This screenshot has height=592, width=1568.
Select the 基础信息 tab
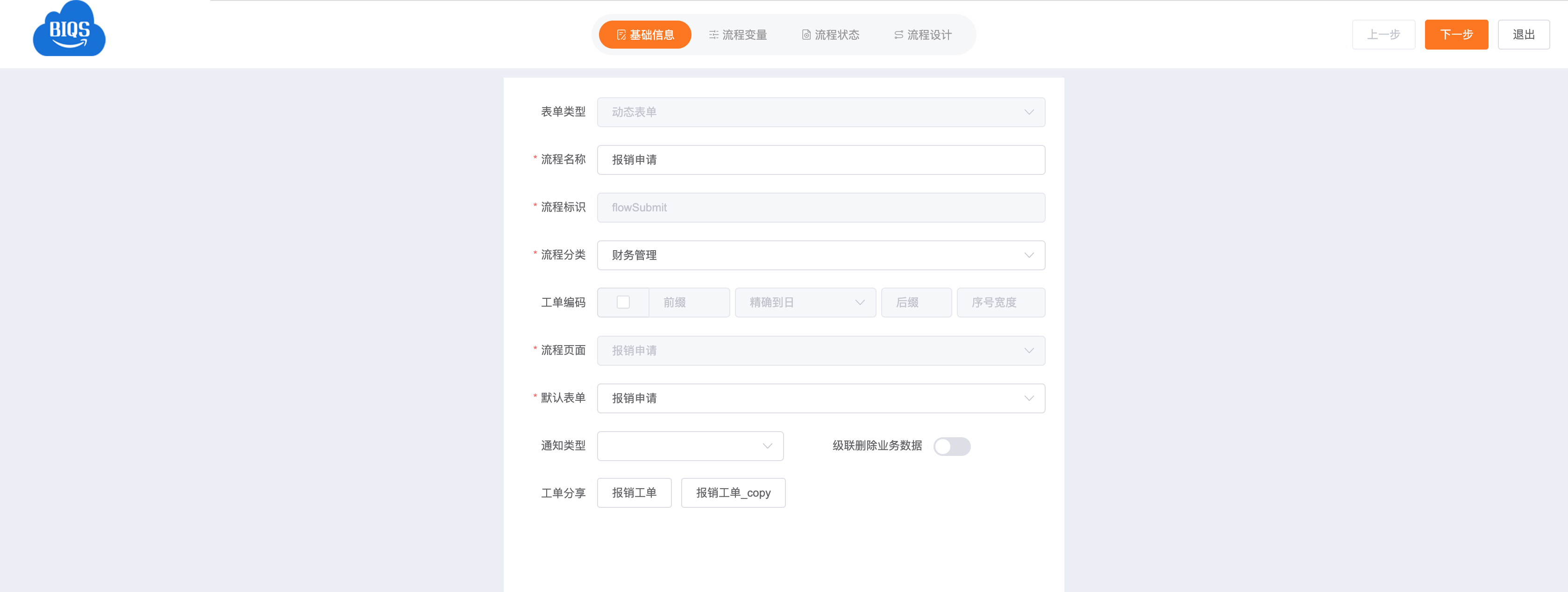tap(645, 35)
